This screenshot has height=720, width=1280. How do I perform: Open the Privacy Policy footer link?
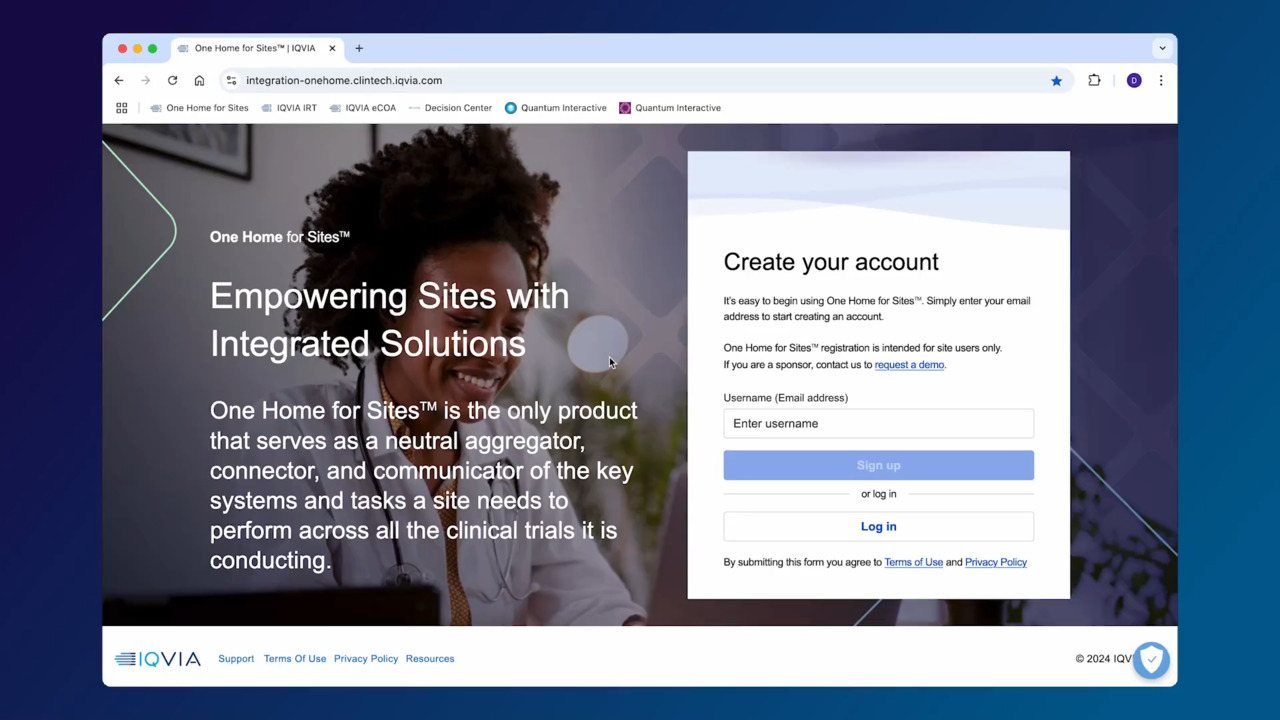coord(366,659)
